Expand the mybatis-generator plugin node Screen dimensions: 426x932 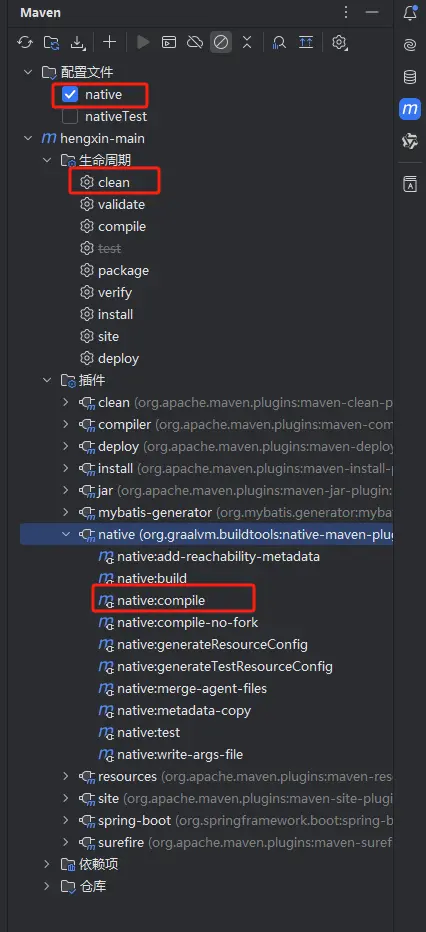point(66,512)
